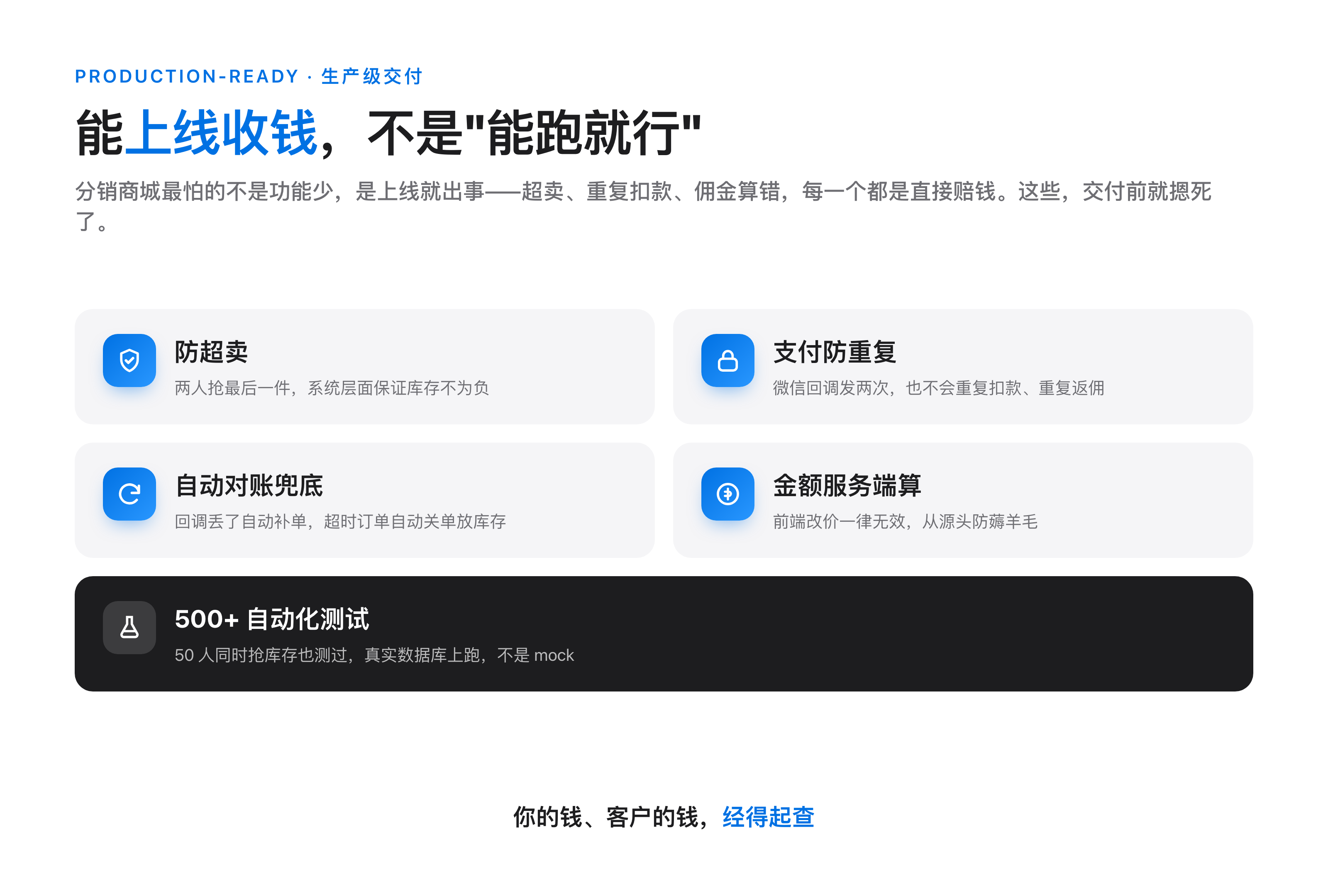Image resolution: width=1328 pixels, height=896 pixels.
Task: Click the refresh icon beside 自动对账兜底
Action: pyautogui.click(x=129, y=494)
